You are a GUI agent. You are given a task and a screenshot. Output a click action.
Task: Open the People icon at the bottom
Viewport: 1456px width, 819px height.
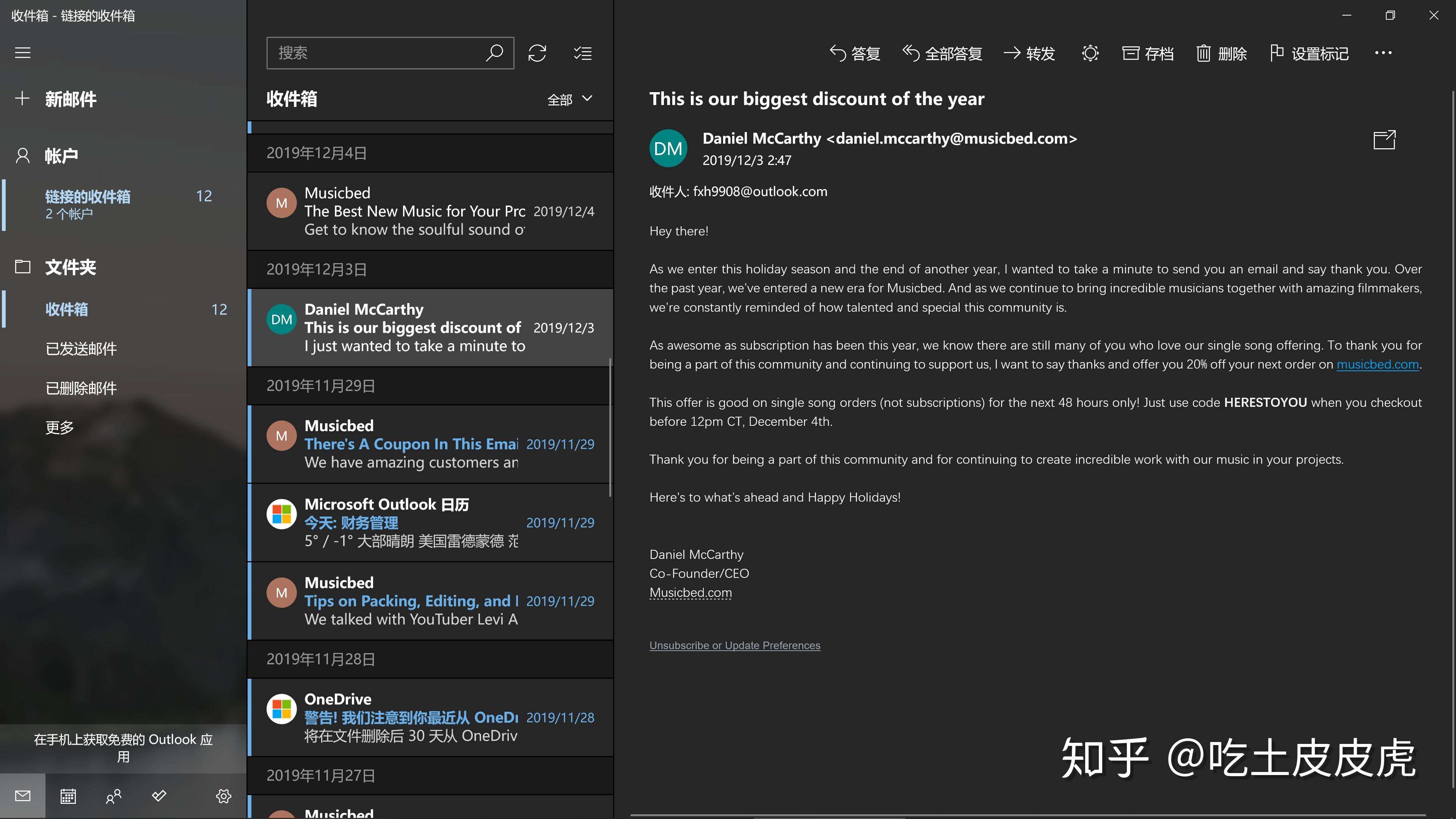(x=113, y=796)
